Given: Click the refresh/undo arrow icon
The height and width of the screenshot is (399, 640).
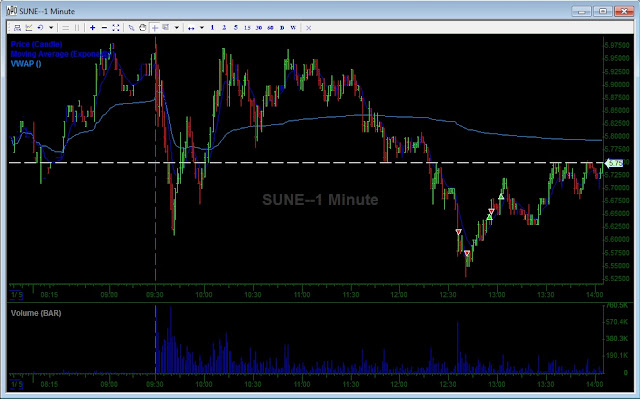Looking at the screenshot, I should point(40,28).
